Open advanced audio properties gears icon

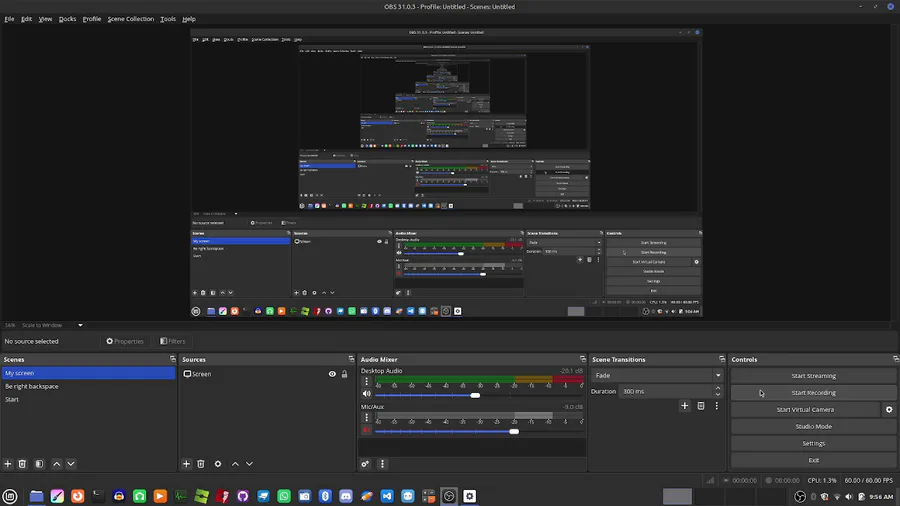[x=365, y=464]
